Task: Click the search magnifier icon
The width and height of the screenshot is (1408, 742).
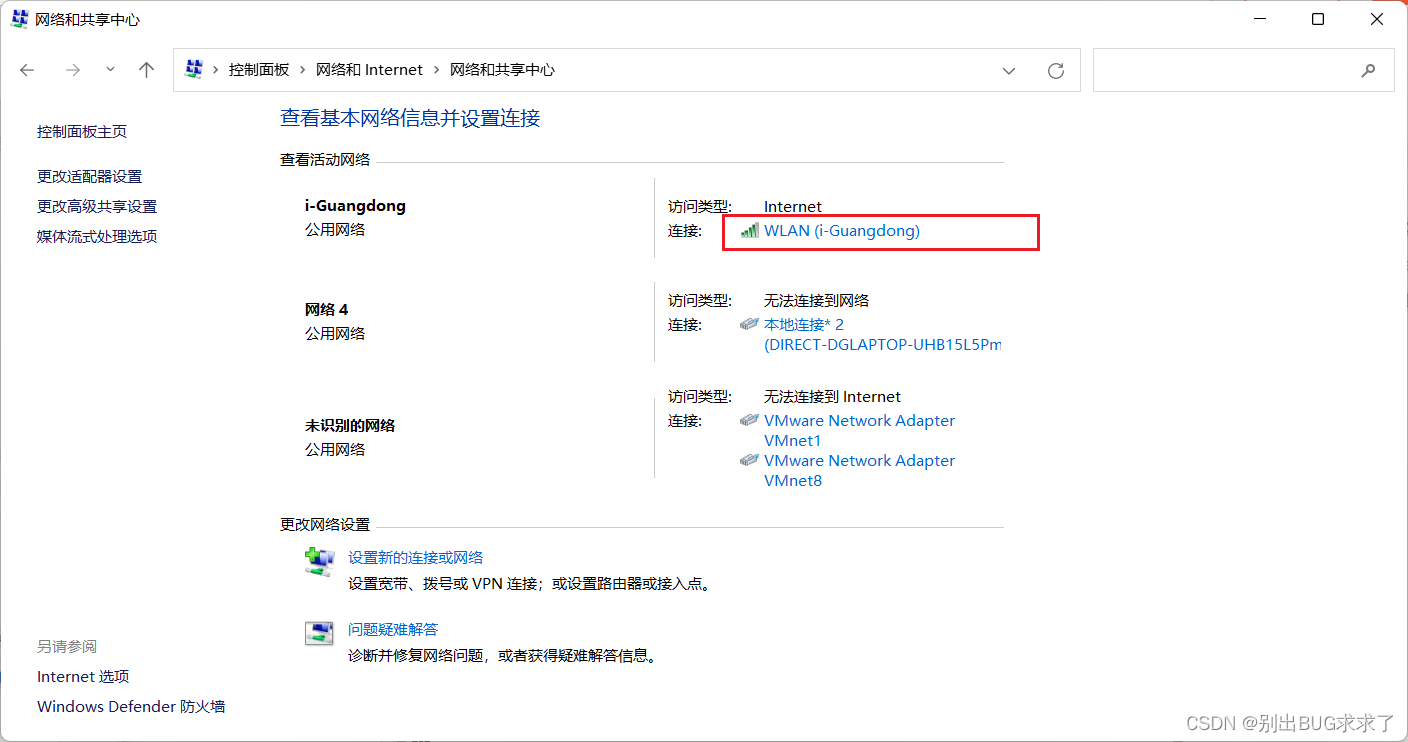Action: point(1368,71)
